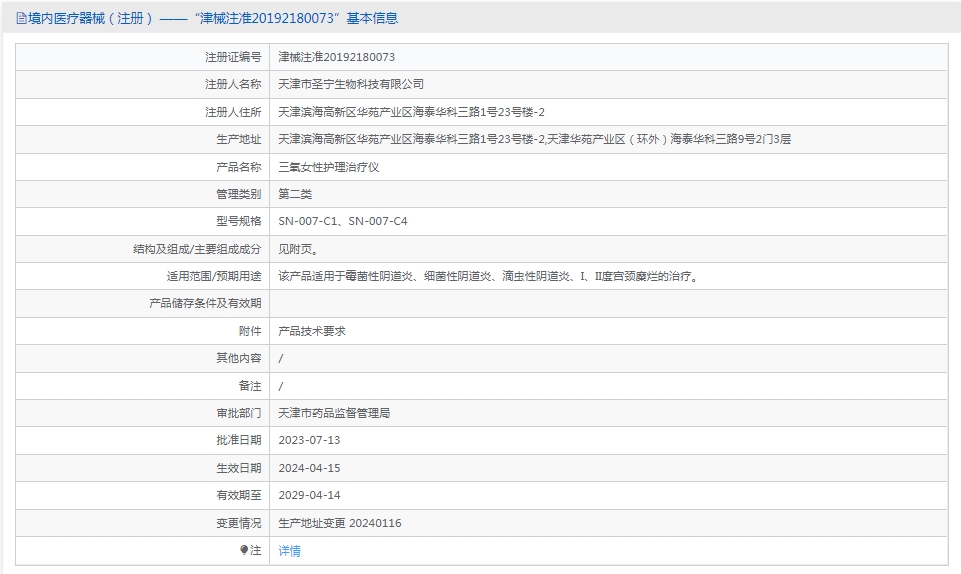Click the slash value in 其他内容 row
This screenshot has width=961, height=574.
coord(281,358)
